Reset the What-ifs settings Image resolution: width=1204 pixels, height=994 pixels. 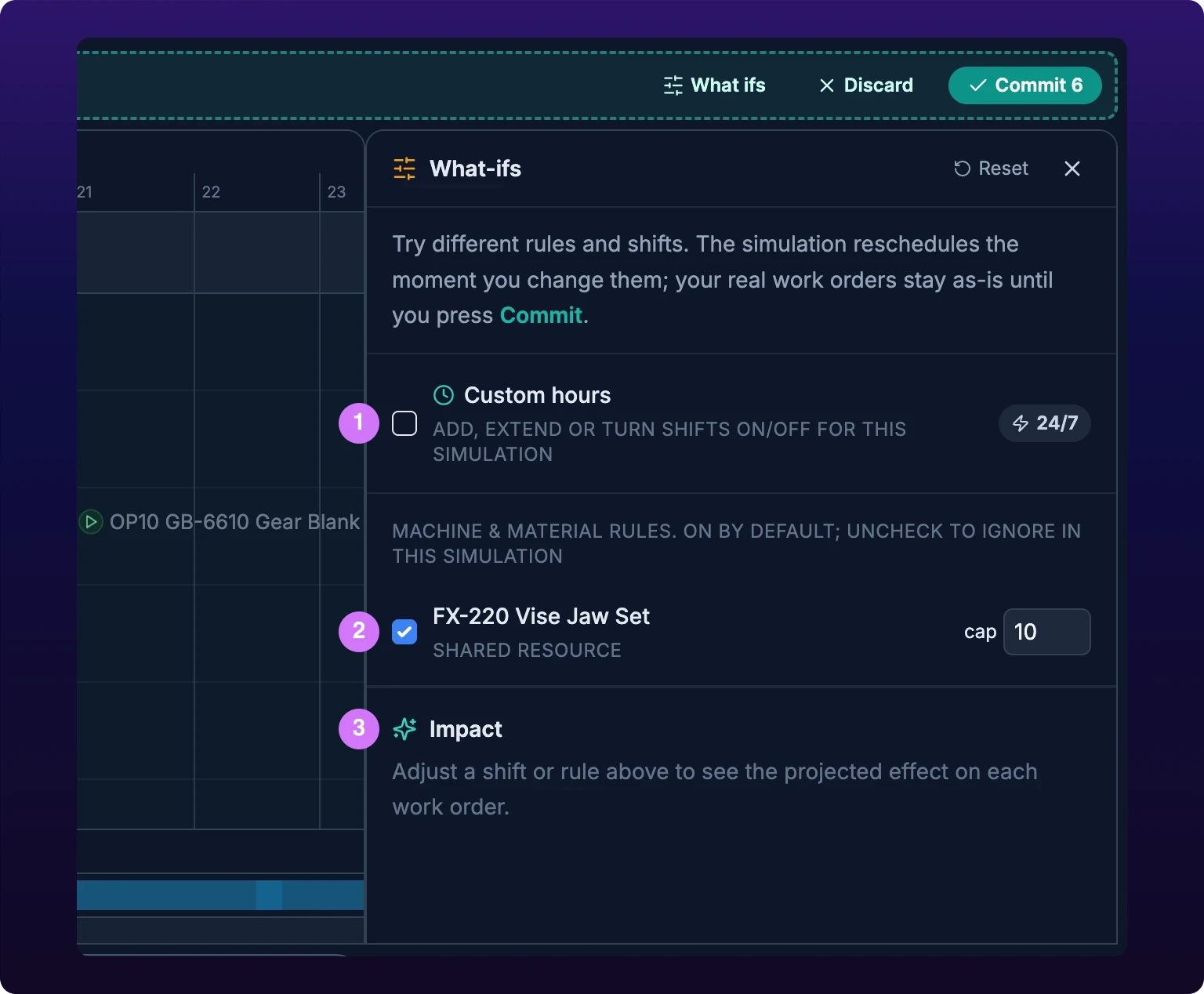point(991,169)
